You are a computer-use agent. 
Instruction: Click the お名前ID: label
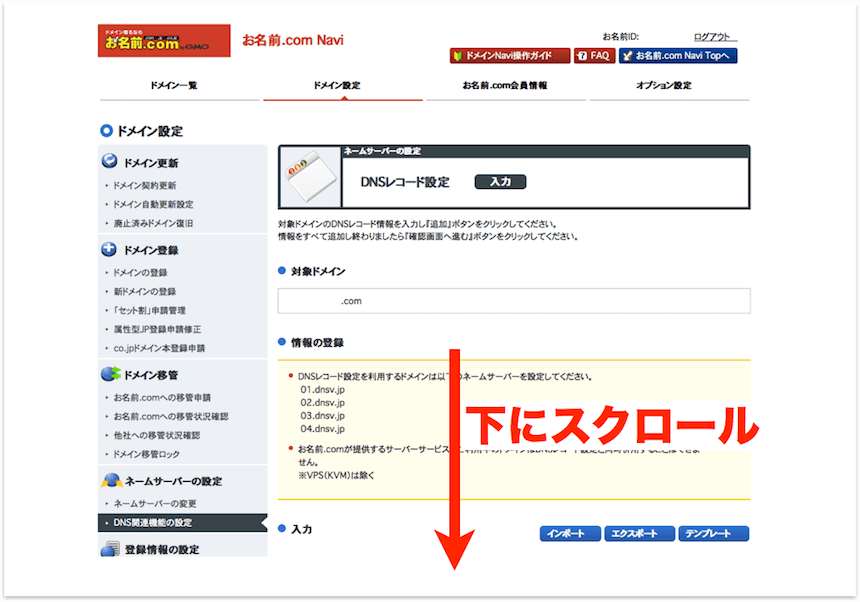pyautogui.click(x=620, y=37)
